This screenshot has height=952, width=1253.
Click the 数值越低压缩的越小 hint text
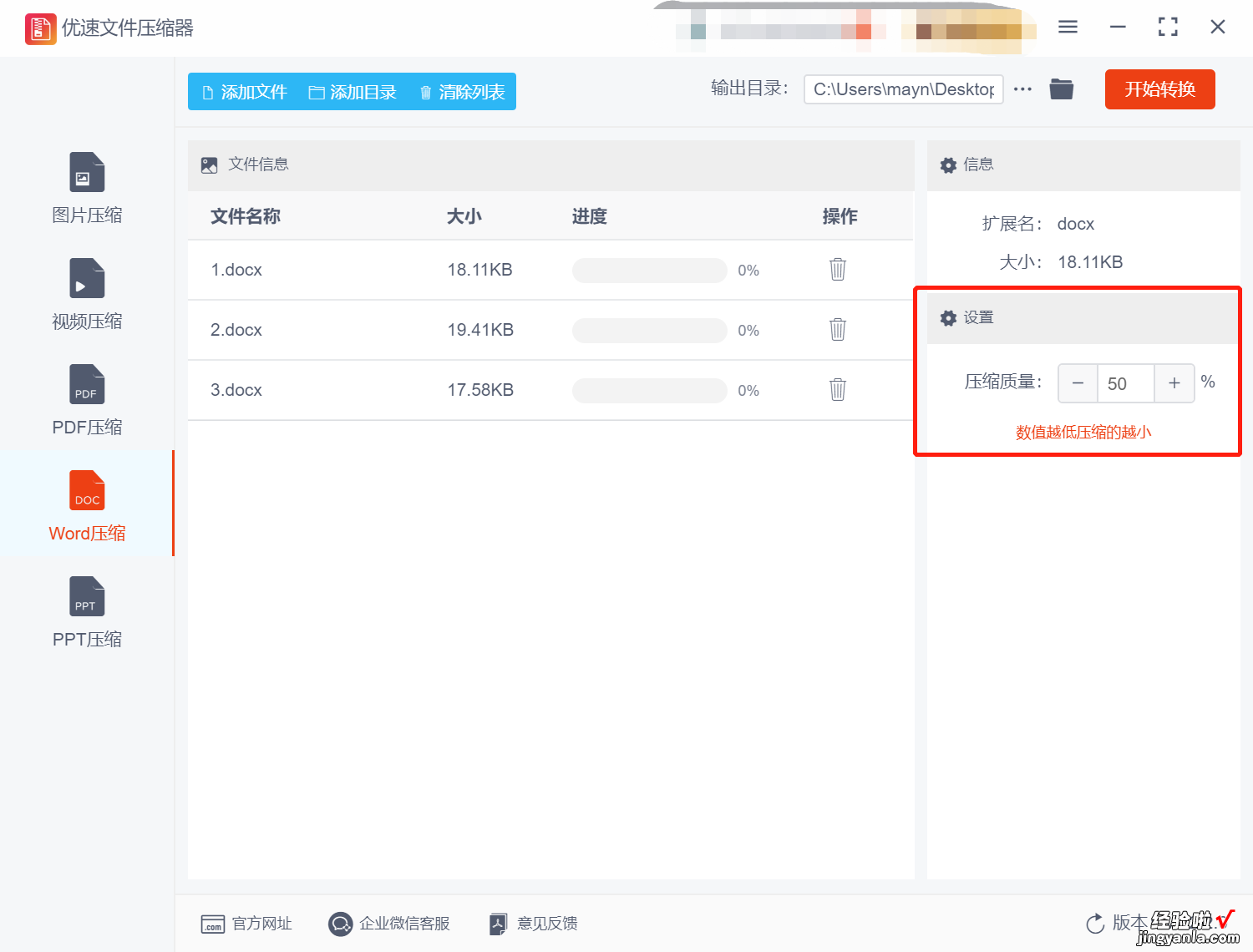1083,433
